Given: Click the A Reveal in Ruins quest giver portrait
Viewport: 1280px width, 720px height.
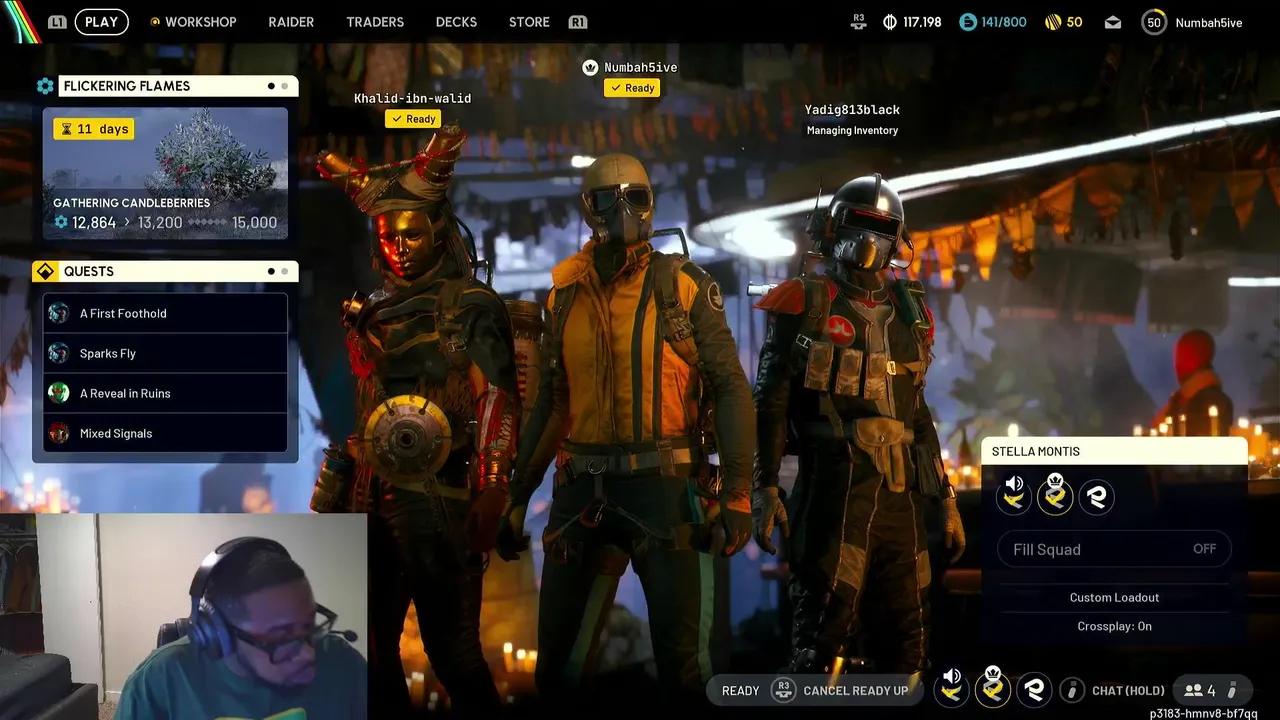Looking at the screenshot, I should click(59, 393).
